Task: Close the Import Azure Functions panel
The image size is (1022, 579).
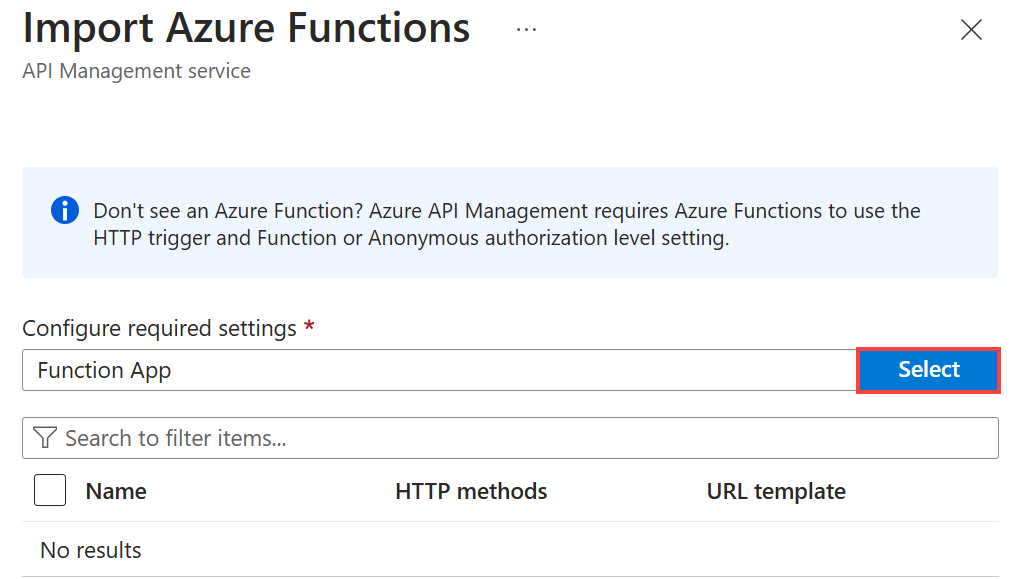Action: click(x=970, y=30)
